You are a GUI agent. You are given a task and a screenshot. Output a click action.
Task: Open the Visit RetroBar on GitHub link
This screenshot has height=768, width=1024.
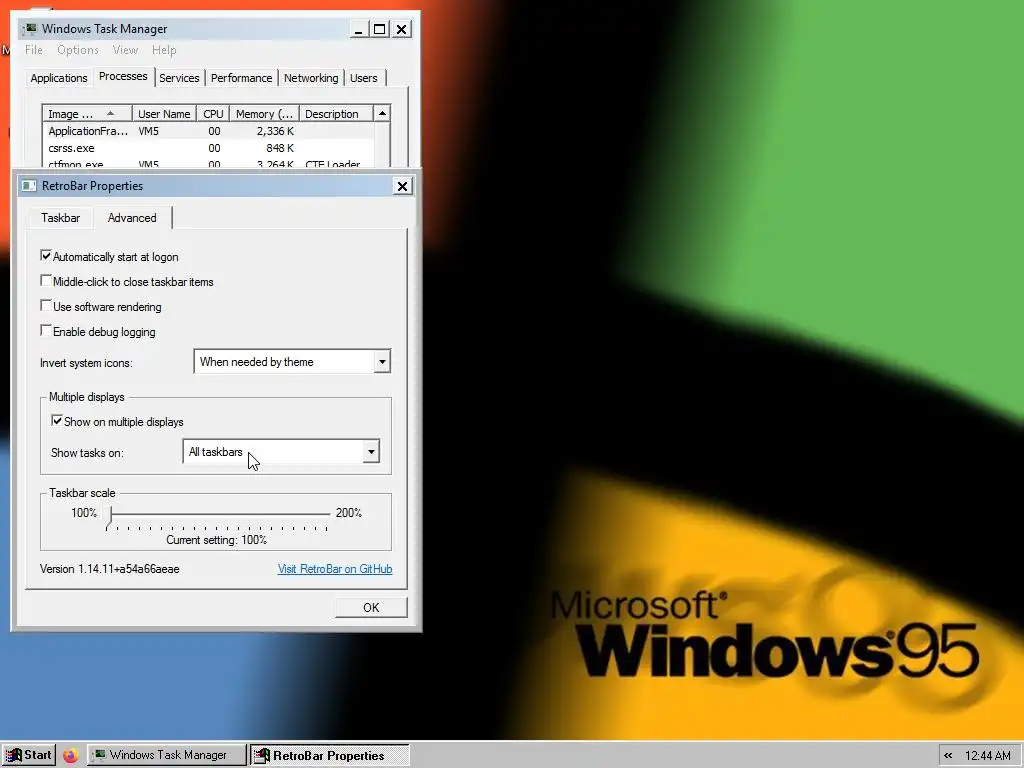[335, 569]
